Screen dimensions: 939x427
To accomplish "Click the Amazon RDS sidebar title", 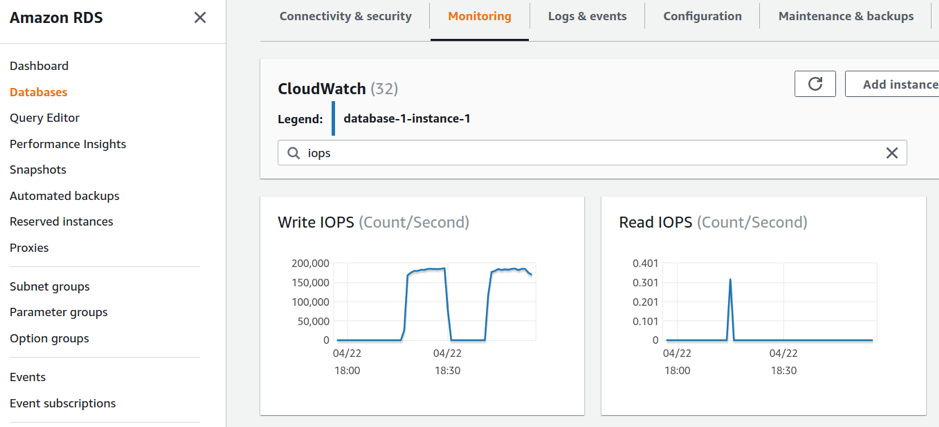I will coord(56,18).
